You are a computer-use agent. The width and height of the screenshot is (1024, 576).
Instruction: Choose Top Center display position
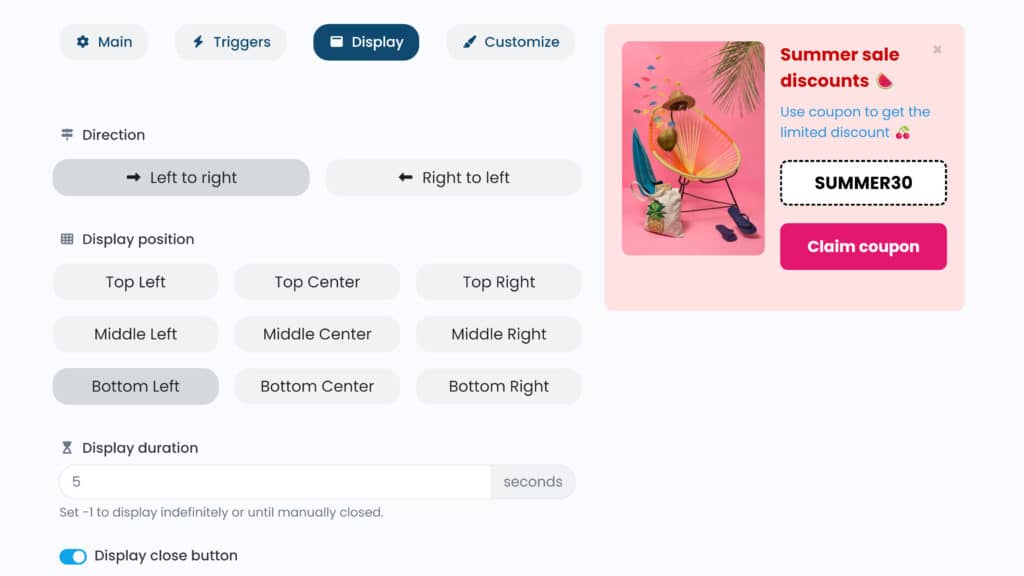[x=317, y=282]
